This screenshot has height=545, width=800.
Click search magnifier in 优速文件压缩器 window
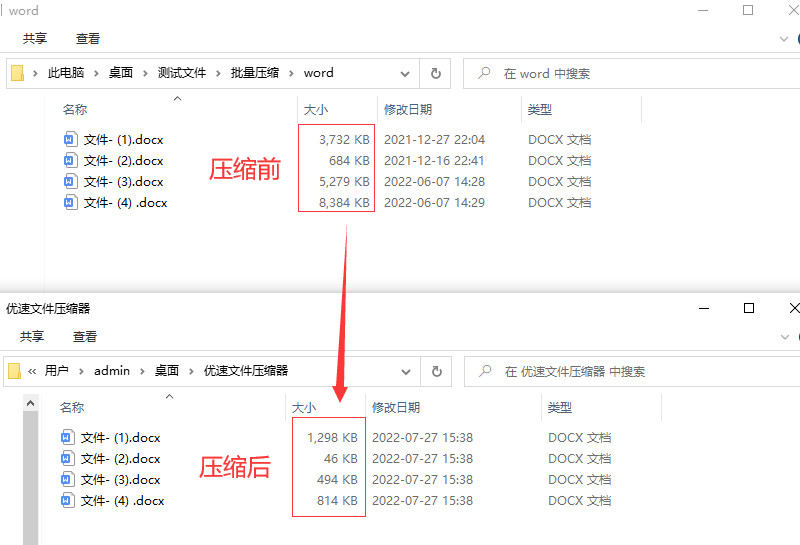[485, 371]
